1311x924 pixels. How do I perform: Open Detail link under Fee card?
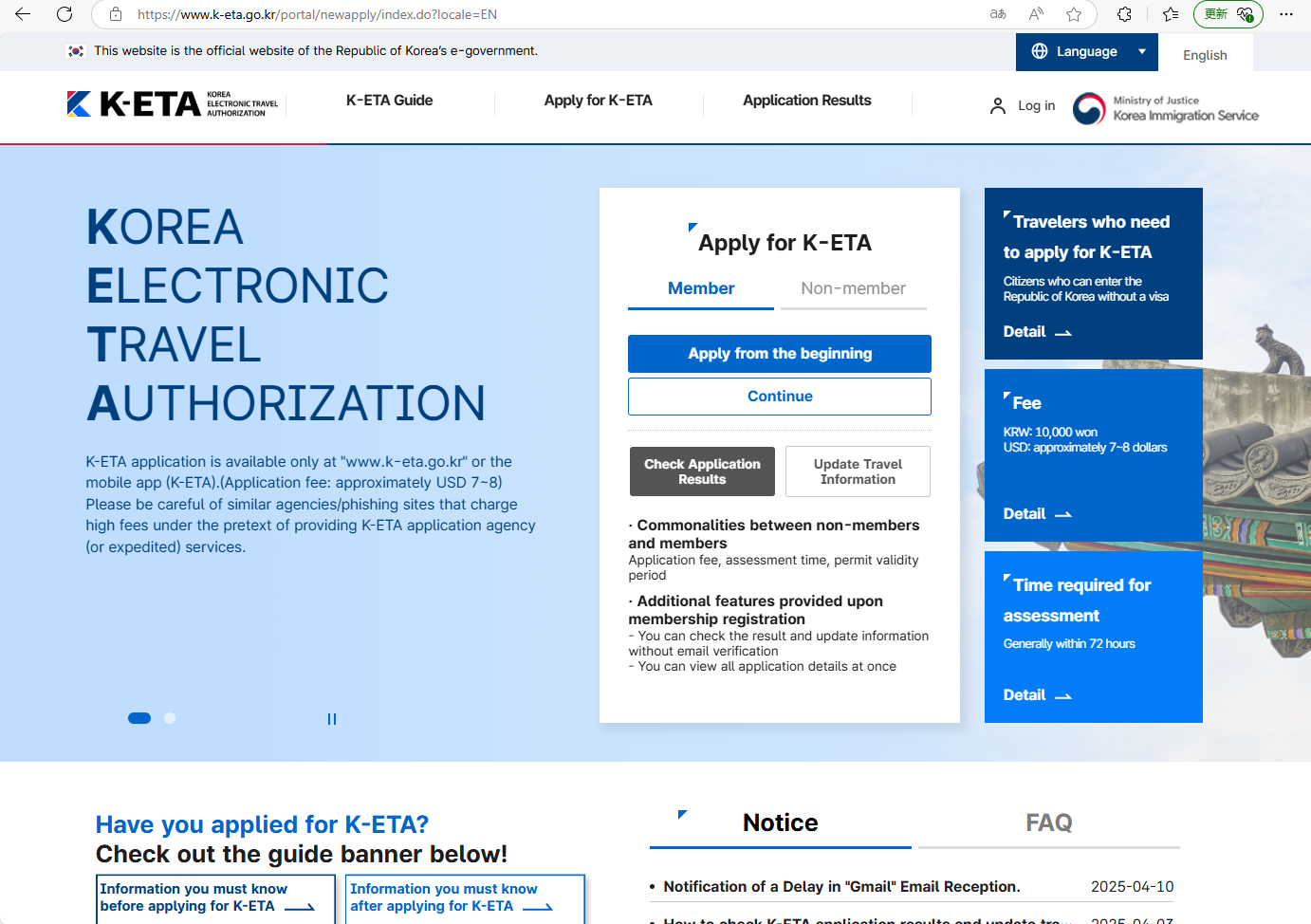[1037, 514]
